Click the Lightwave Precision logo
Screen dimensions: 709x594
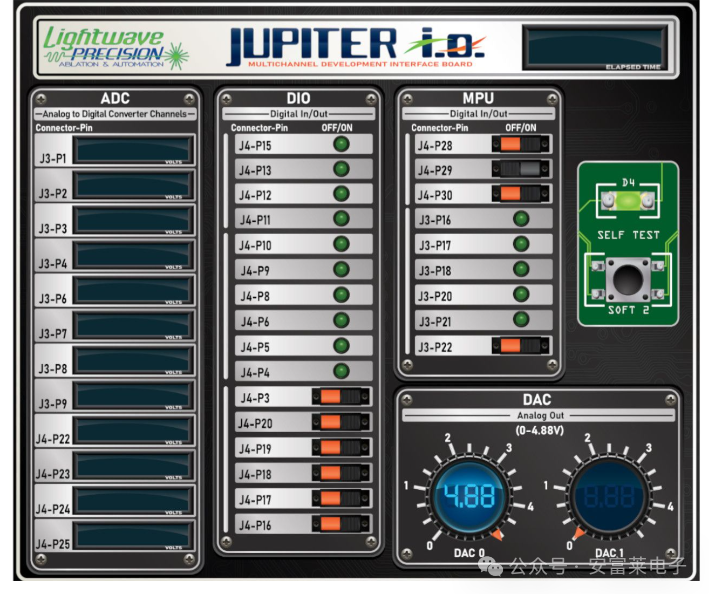coord(102,47)
